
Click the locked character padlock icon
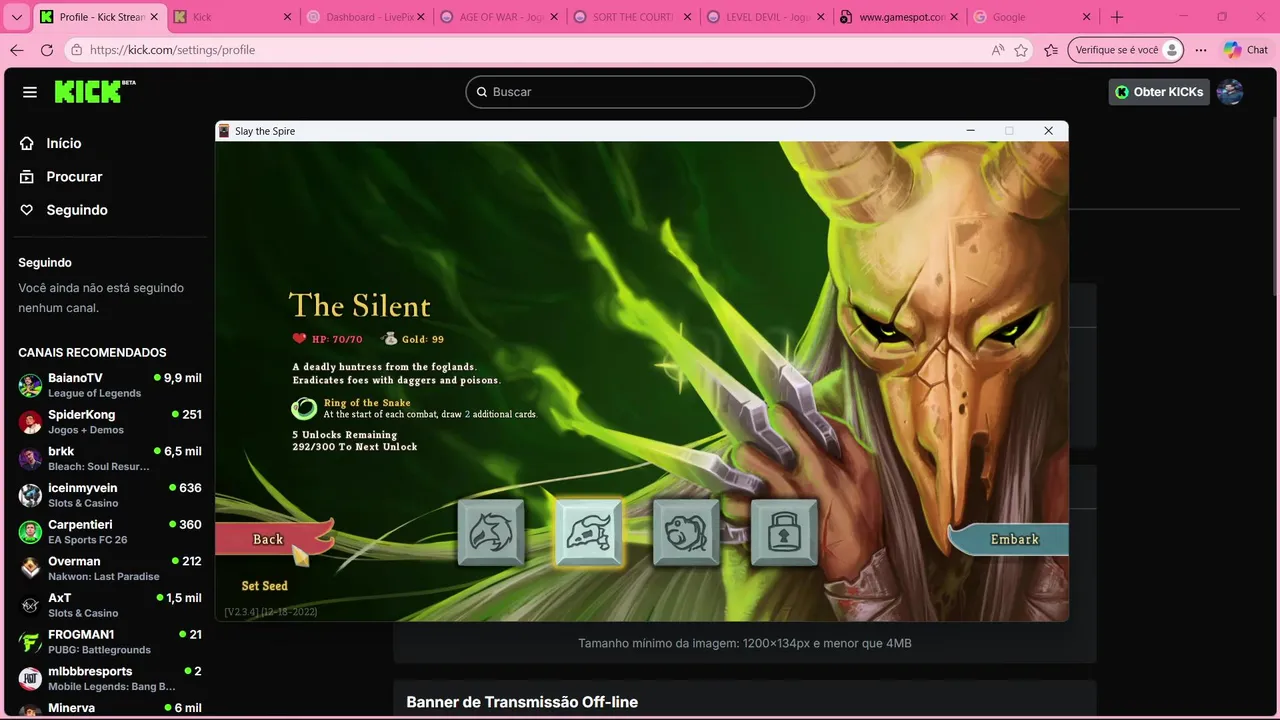(x=784, y=533)
